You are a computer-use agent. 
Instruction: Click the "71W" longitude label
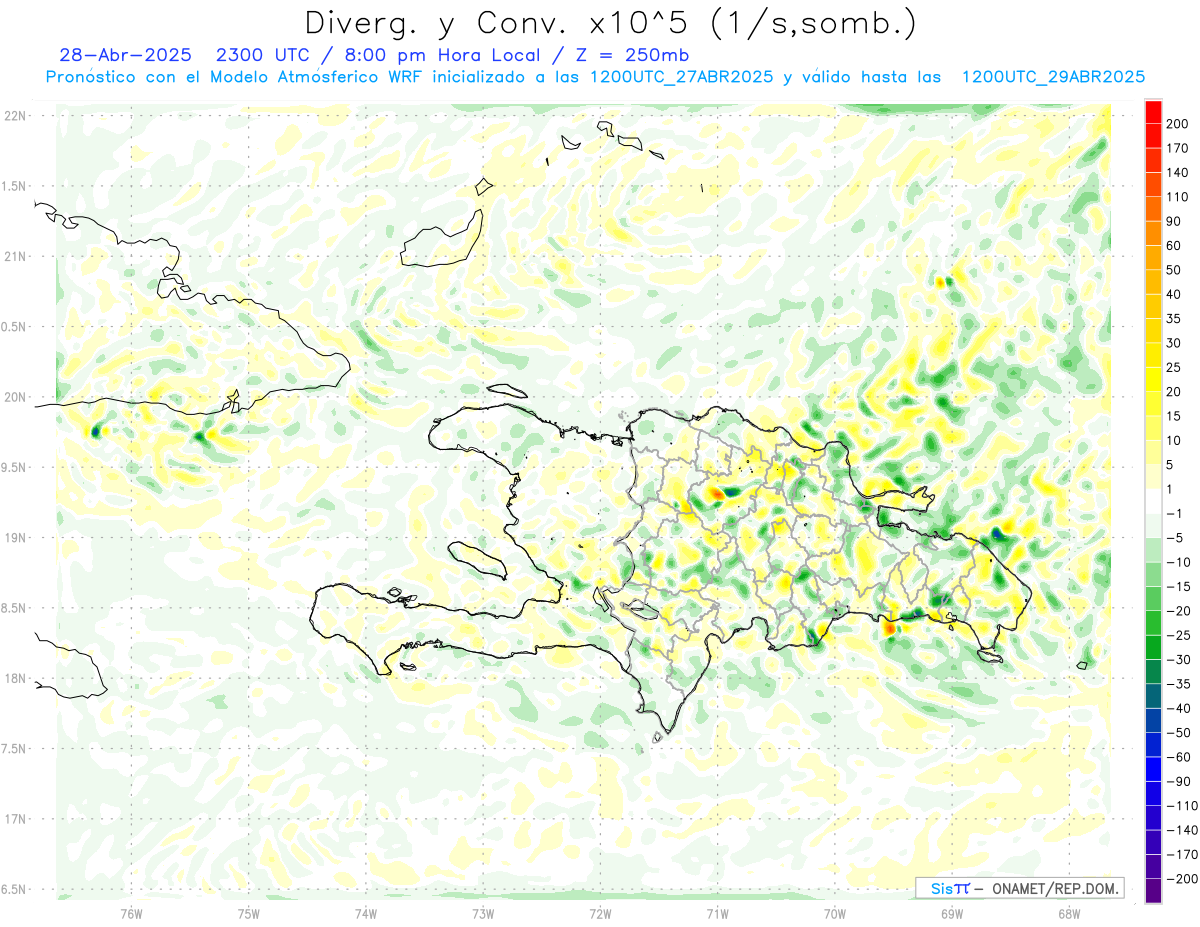click(x=717, y=914)
